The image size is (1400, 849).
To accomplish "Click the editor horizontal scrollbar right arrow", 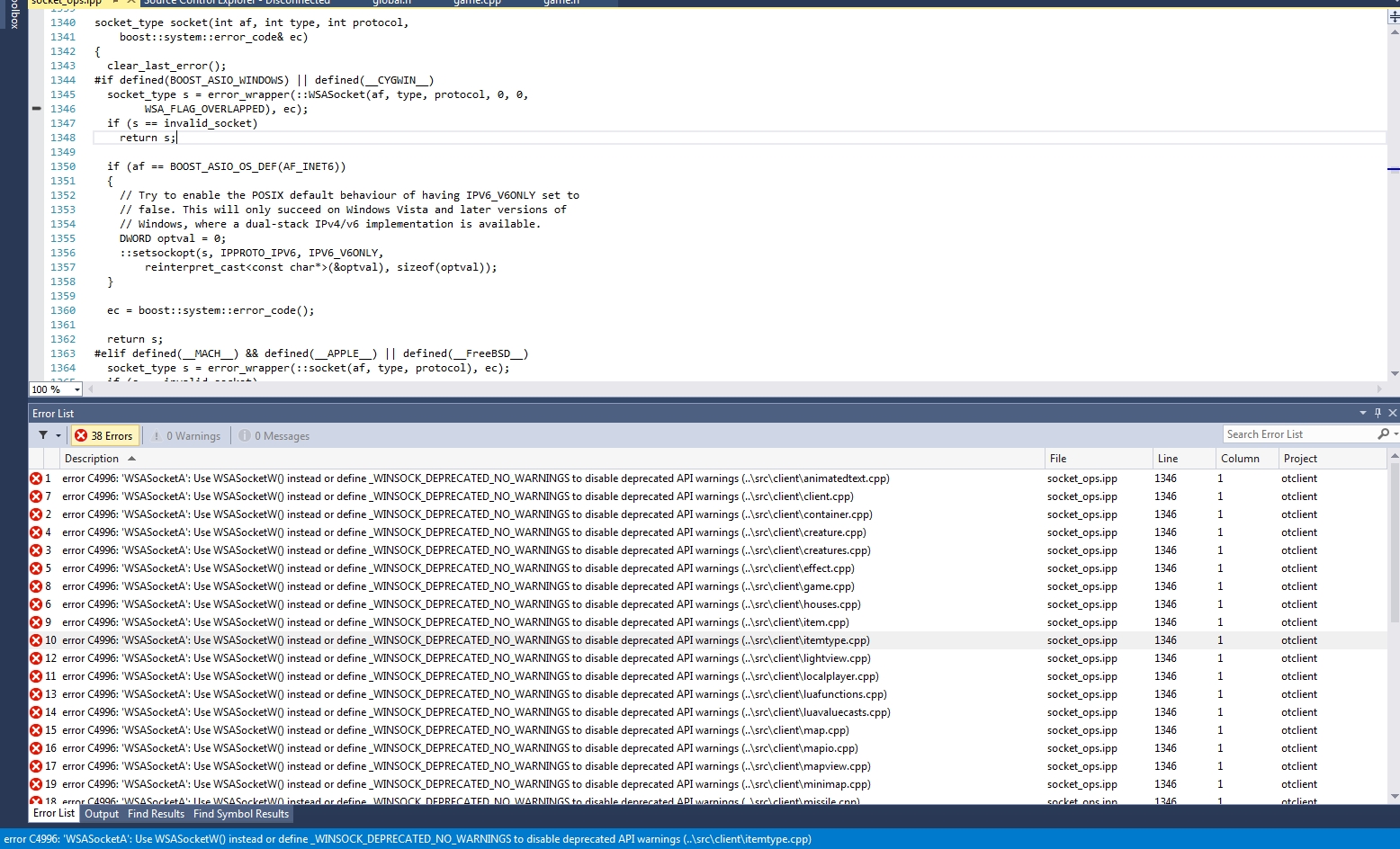I will coord(1379,389).
